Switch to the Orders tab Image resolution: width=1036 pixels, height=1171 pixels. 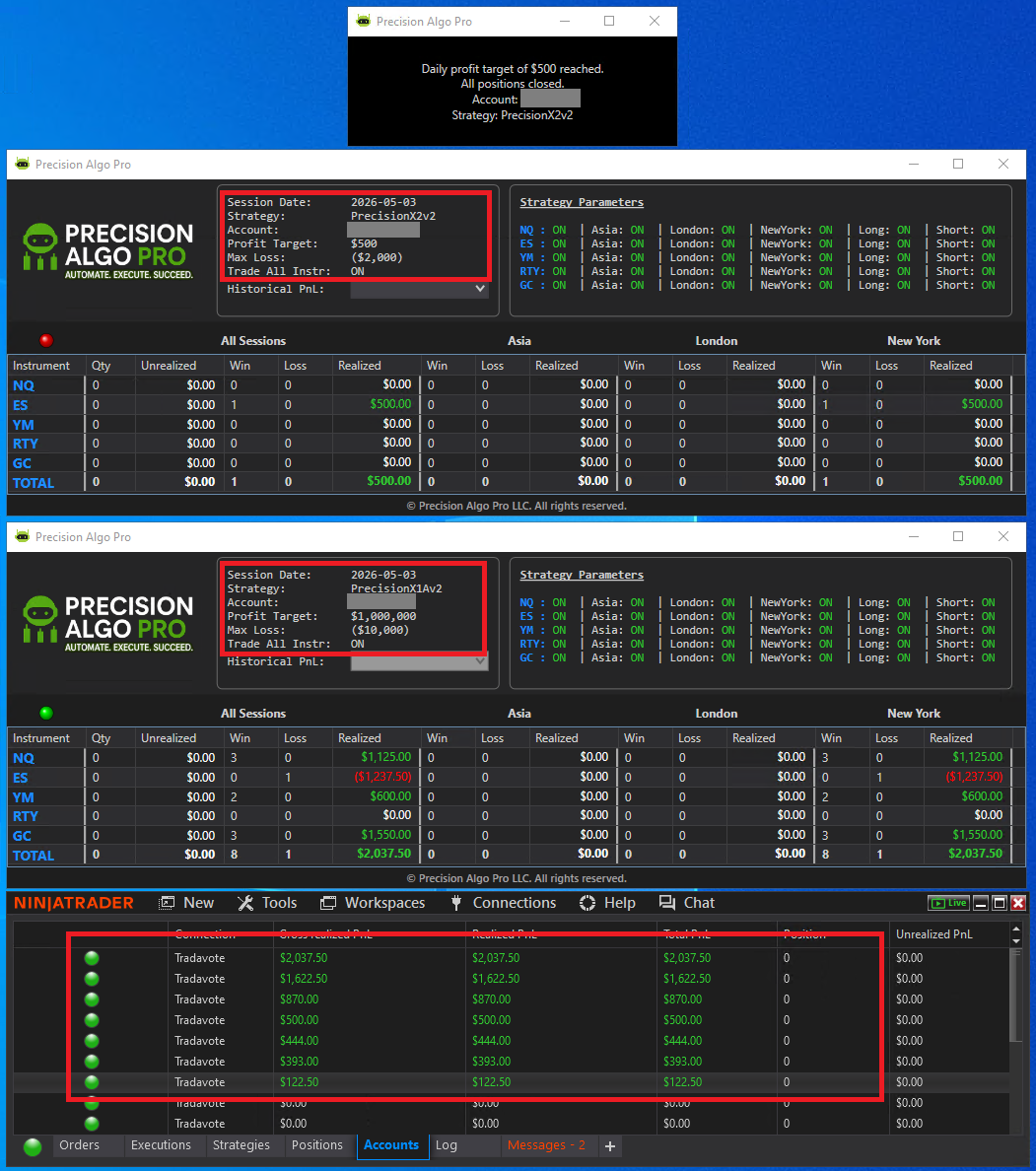(x=79, y=1145)
